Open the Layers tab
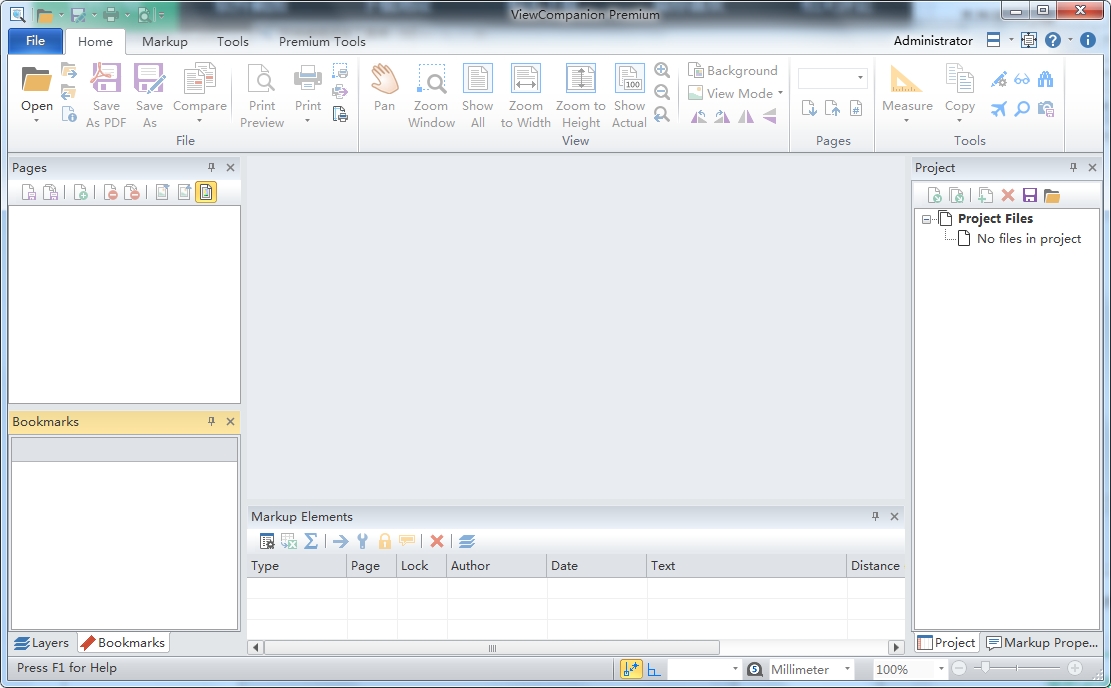1111x688 pixels. [41, 643]
